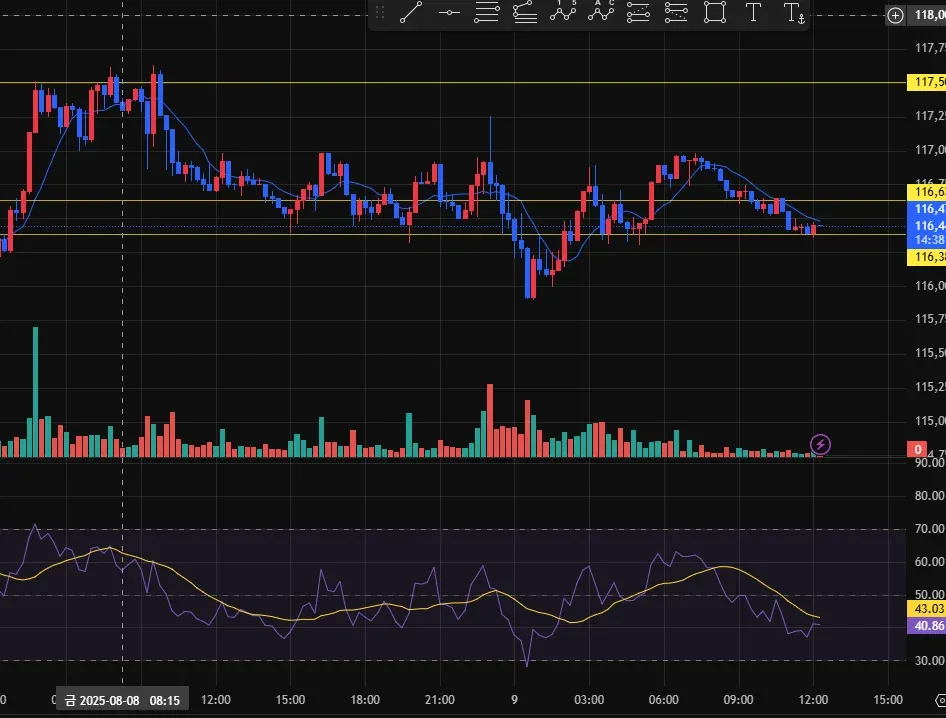Click the 60.00 RSI scale label
Screen dimensions: 946x718
click(x=929, y=562)
